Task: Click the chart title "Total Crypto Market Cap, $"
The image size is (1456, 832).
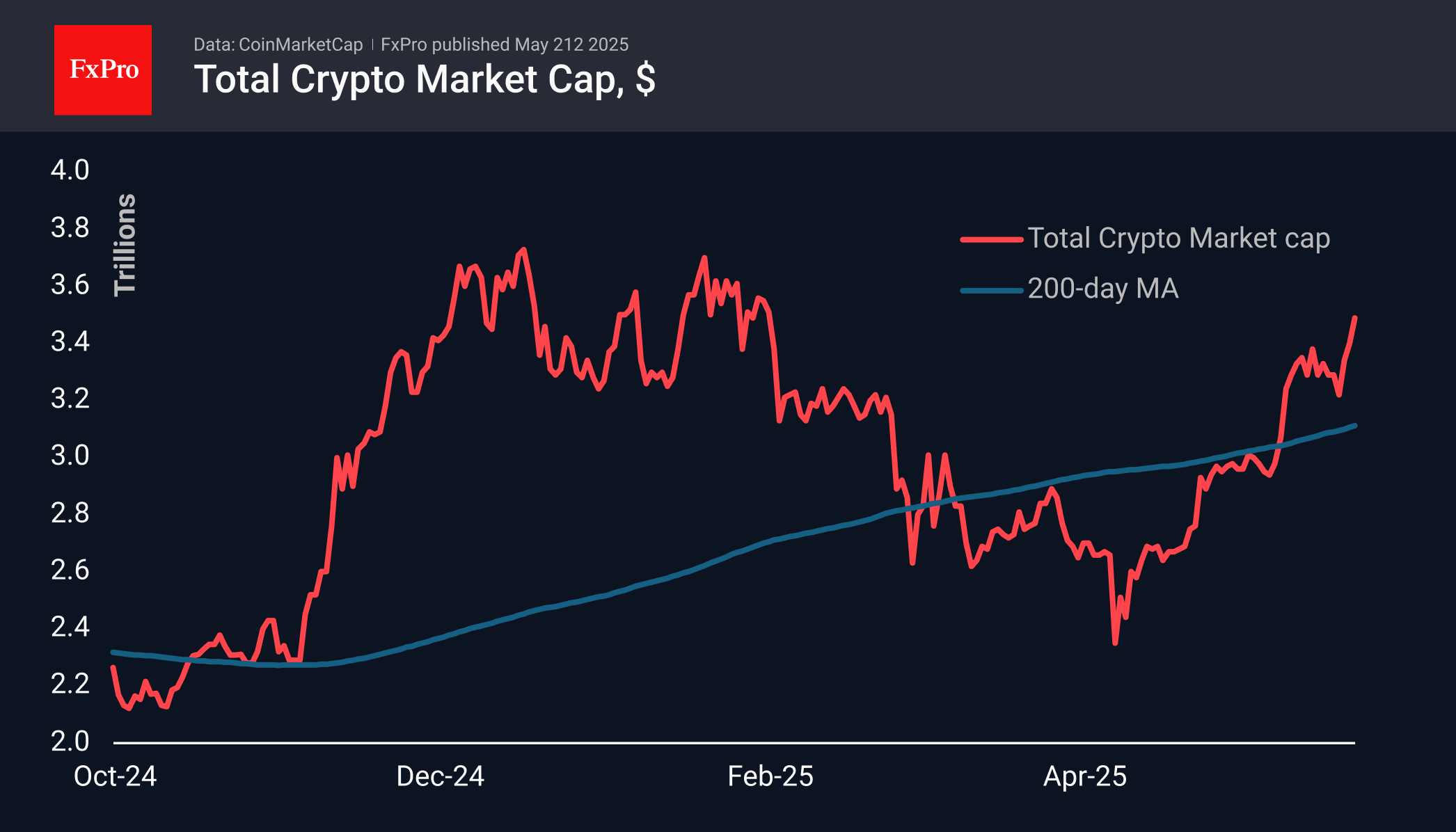Action: (x=425, y=79)
